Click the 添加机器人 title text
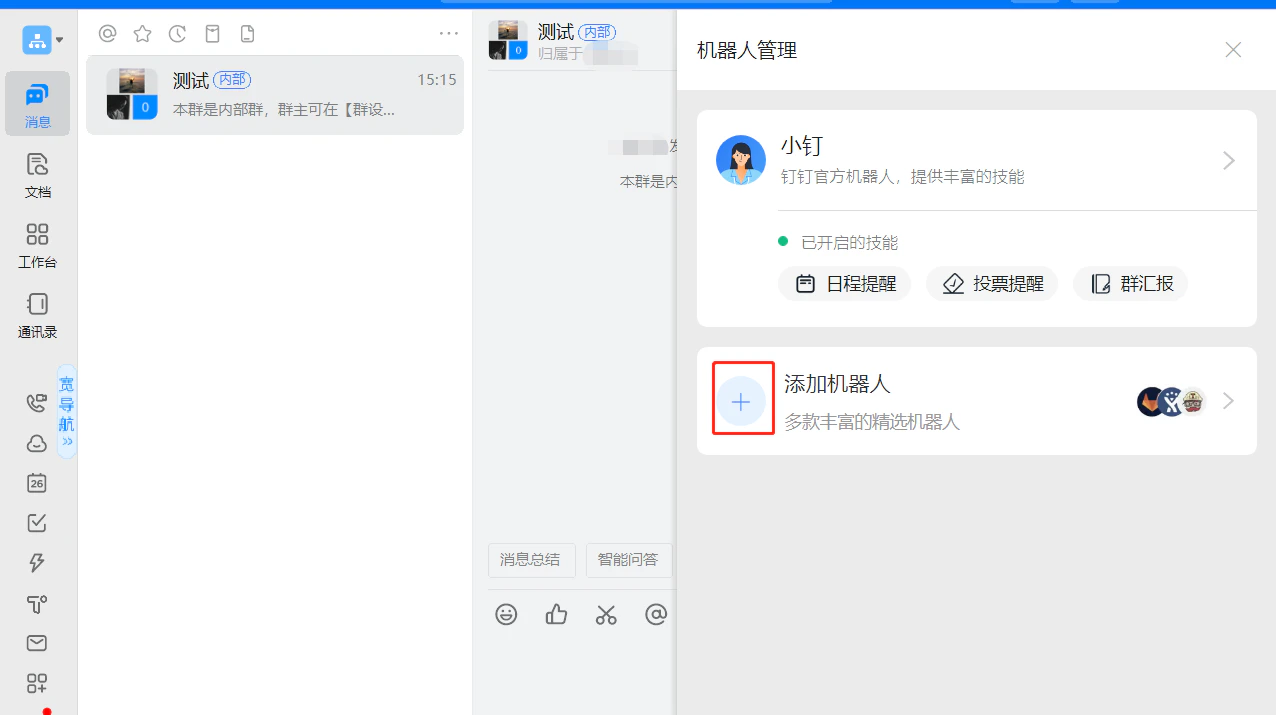The image size is (1276, 715). click(837, 384)
